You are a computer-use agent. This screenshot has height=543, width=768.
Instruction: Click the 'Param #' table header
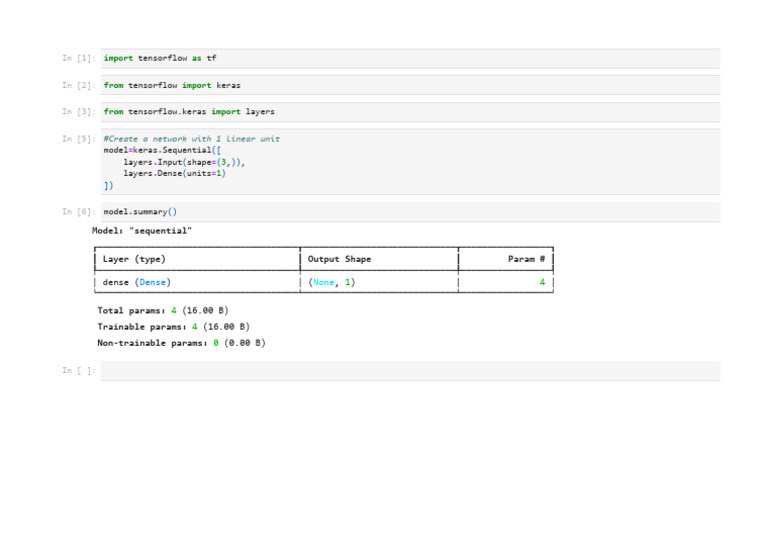(x=527, y=259)
